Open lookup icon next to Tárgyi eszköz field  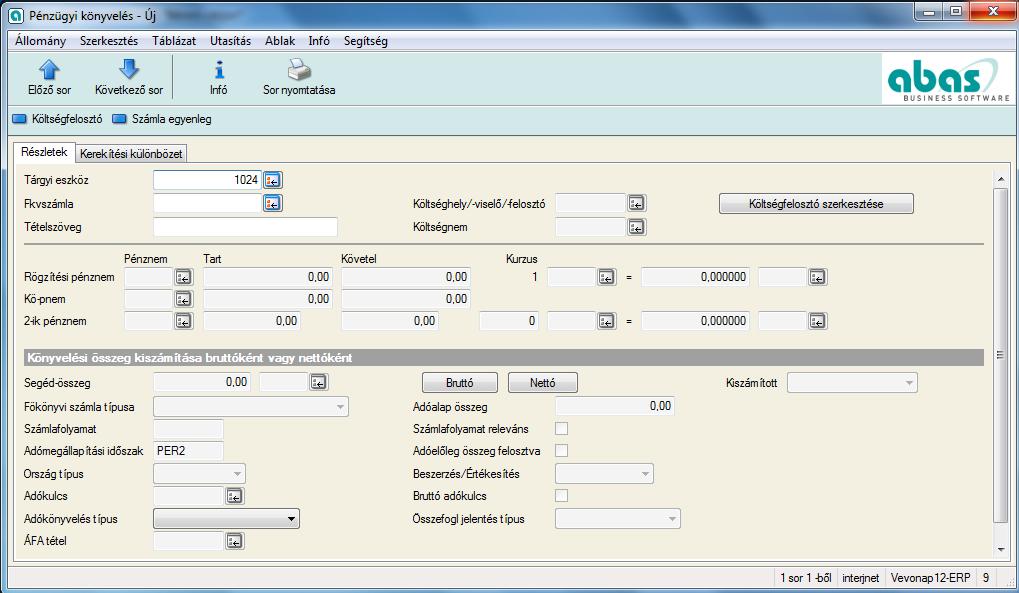click(273, 180)
